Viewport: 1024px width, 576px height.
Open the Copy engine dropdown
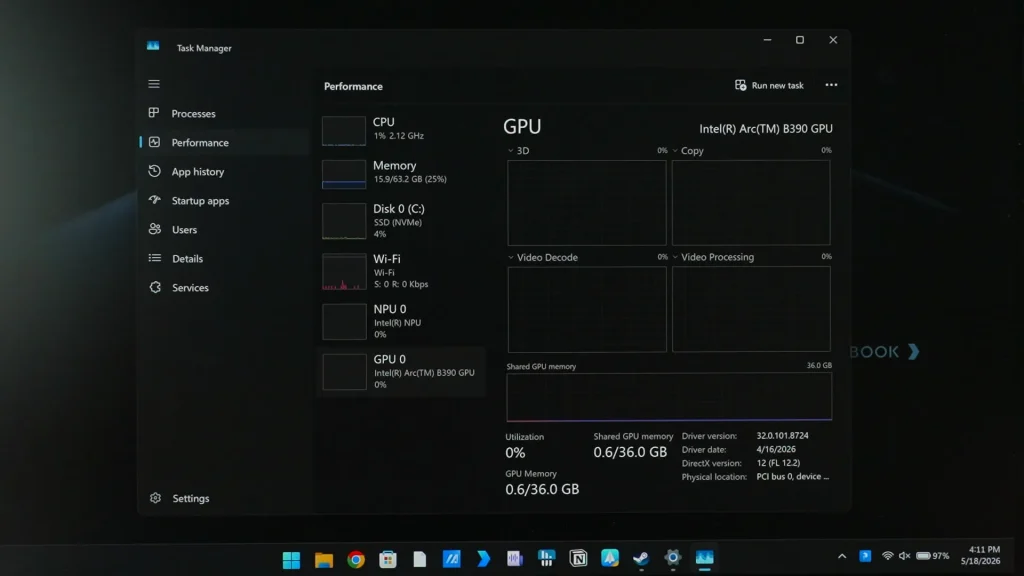point(688,151)
